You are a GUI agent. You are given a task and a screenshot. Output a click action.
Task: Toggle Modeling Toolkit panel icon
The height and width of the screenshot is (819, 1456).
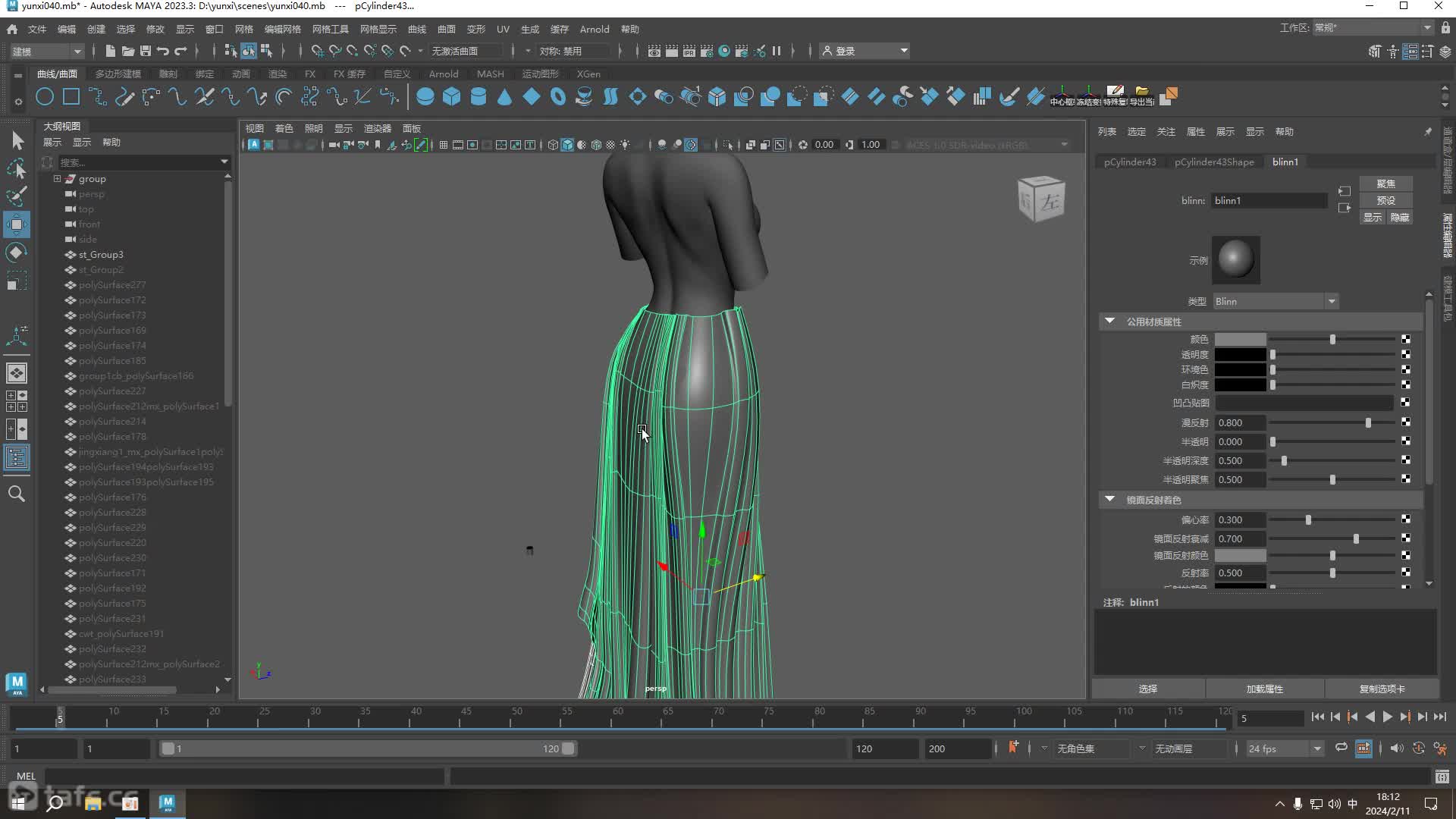pos(1375,51)
